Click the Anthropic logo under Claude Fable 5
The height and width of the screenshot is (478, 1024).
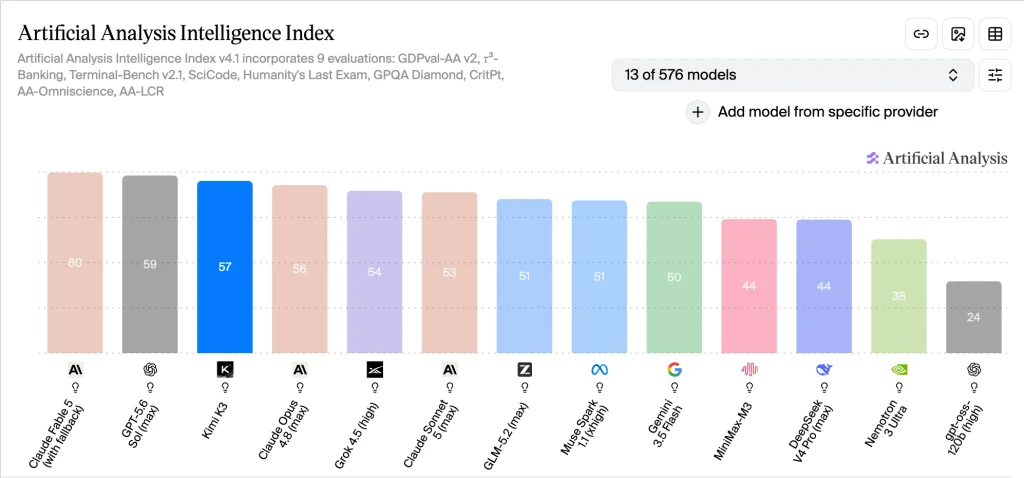[x=75, y=370]
